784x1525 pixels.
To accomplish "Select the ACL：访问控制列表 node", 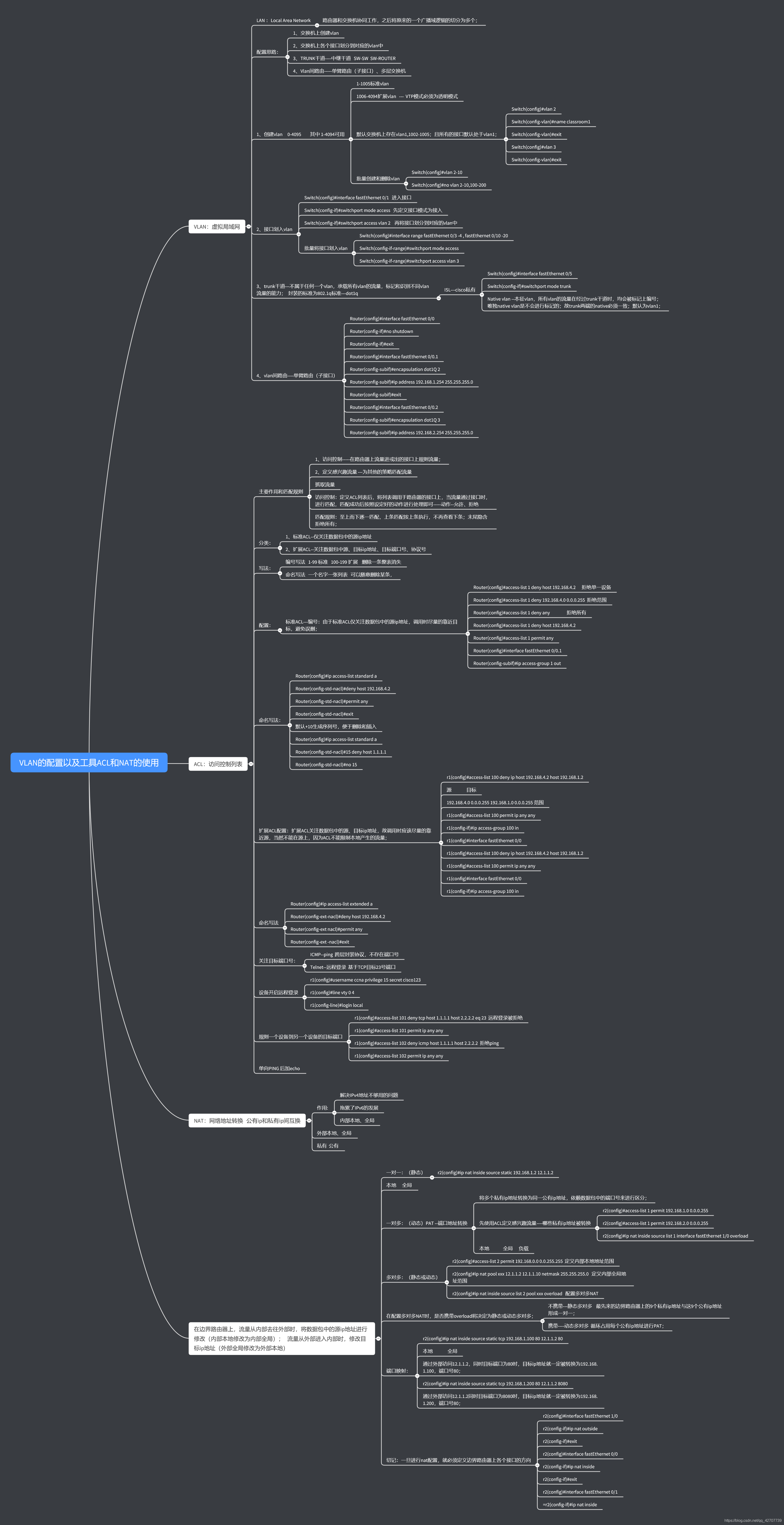I will coord(218,764).
